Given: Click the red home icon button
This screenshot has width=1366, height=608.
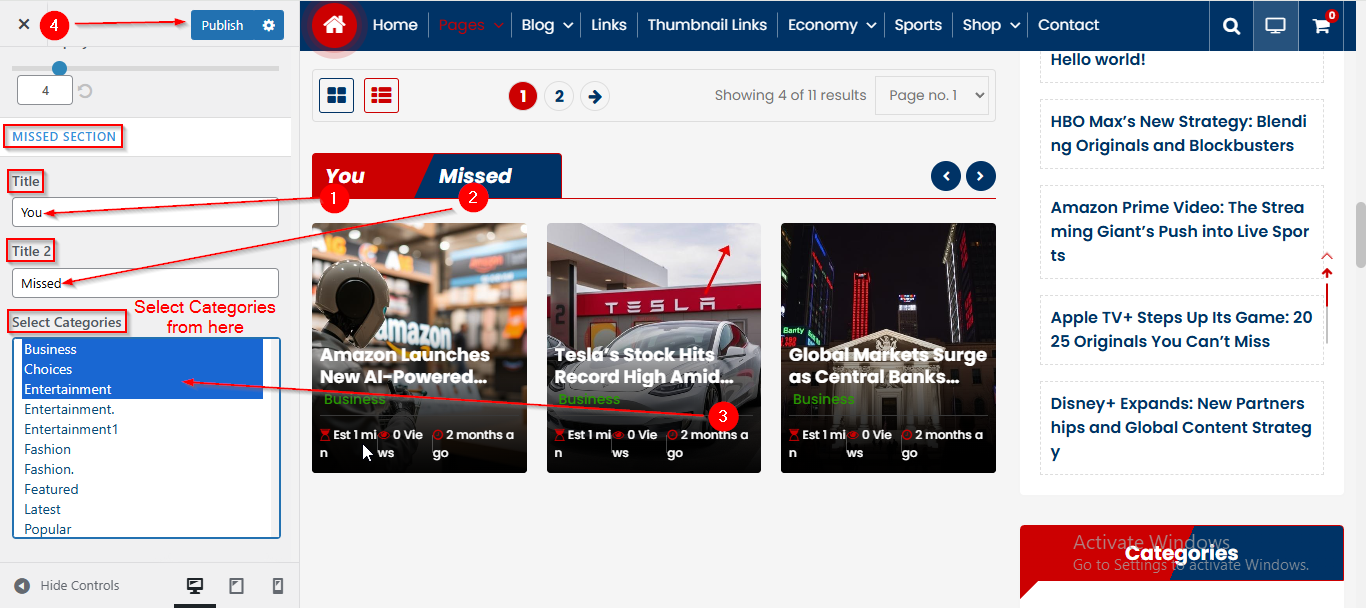Looking at the screenshot, I should 334,26.
